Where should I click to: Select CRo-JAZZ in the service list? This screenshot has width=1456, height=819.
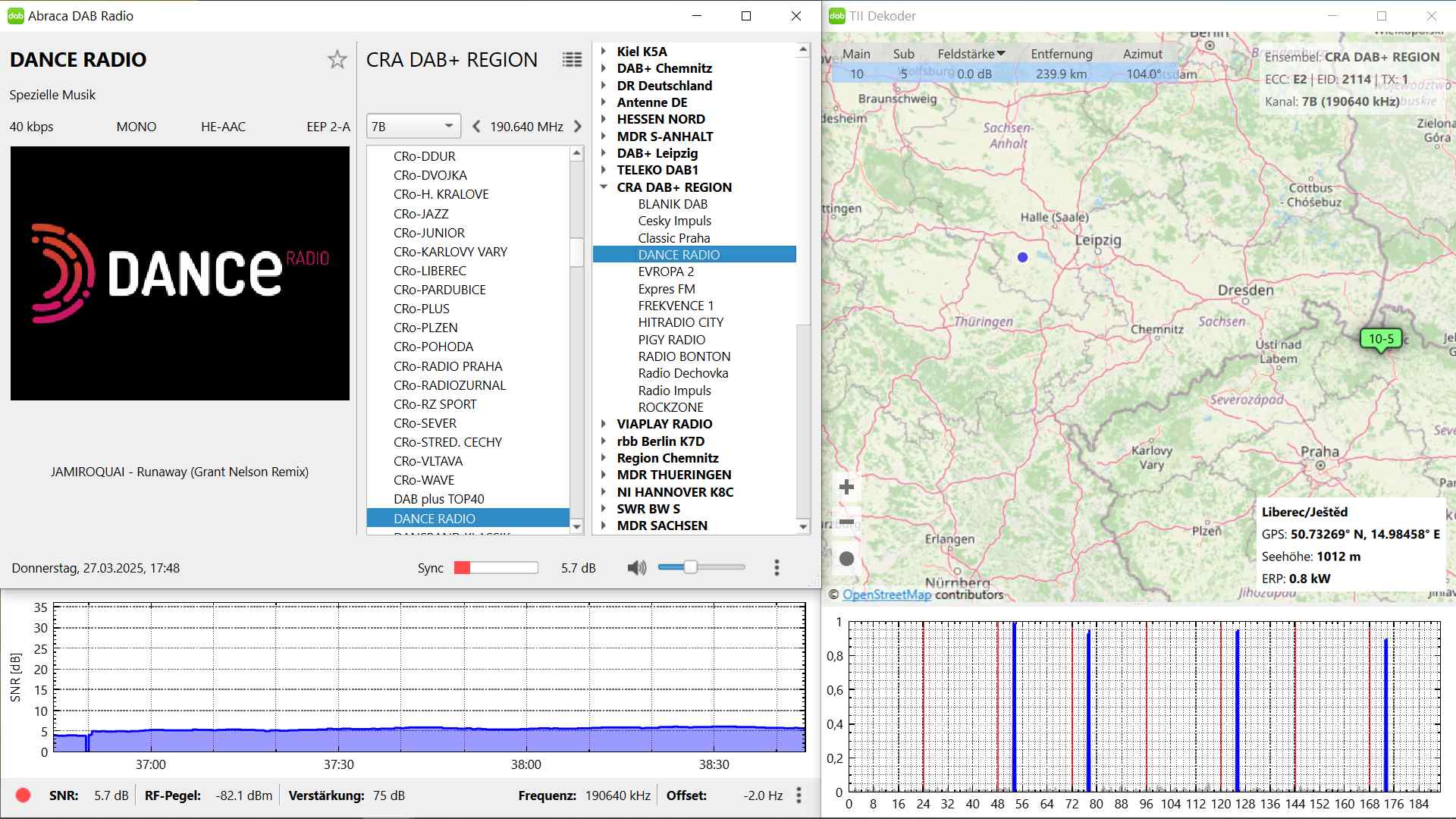[x=421, y=214]
